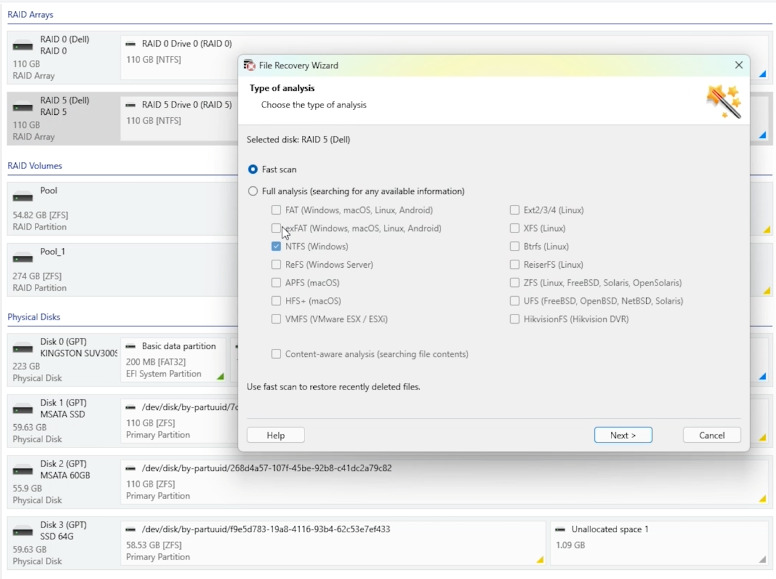Click yellow corner marker on Pool volume row
776x579 pixels.
[x=767, y=230]
